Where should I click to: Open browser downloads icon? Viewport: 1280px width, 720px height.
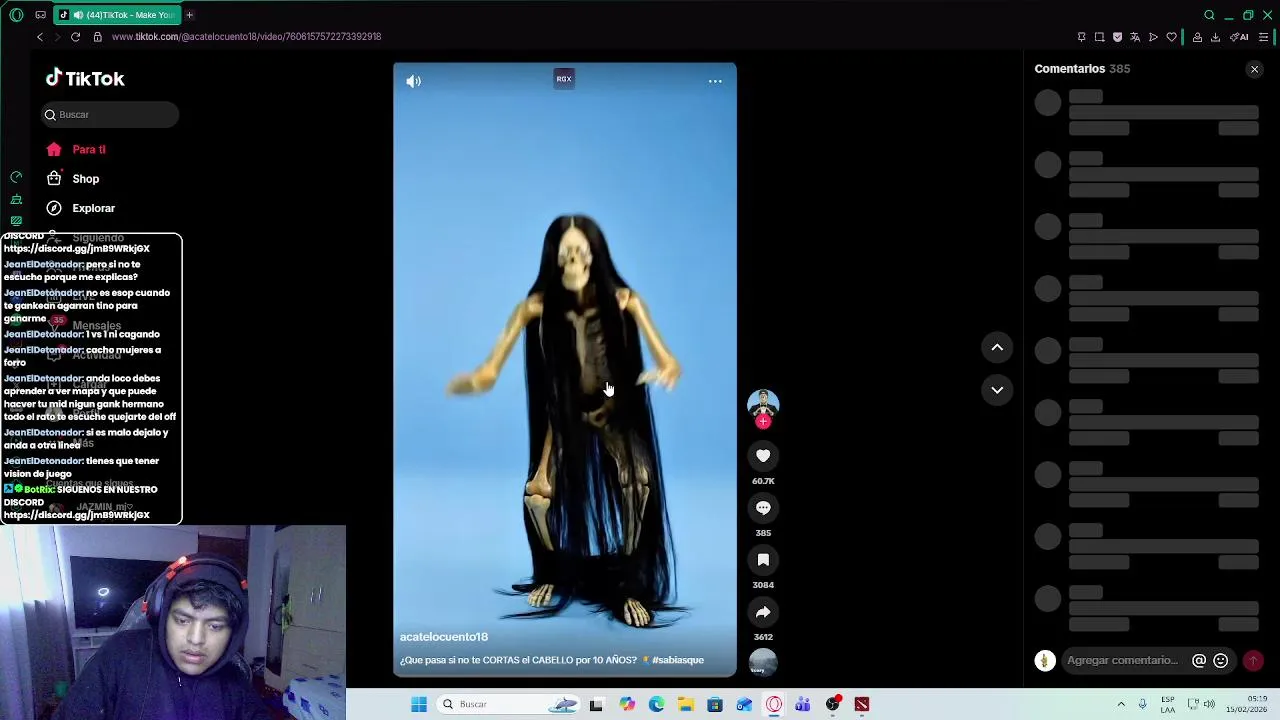[x=1215, y=37]
